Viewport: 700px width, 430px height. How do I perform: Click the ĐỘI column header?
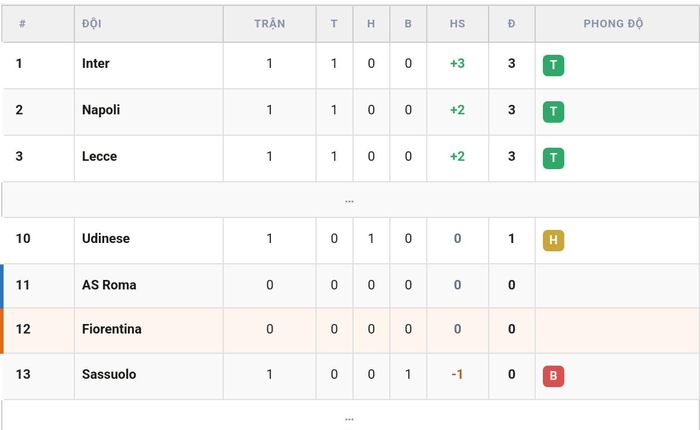tap(92, 24)
